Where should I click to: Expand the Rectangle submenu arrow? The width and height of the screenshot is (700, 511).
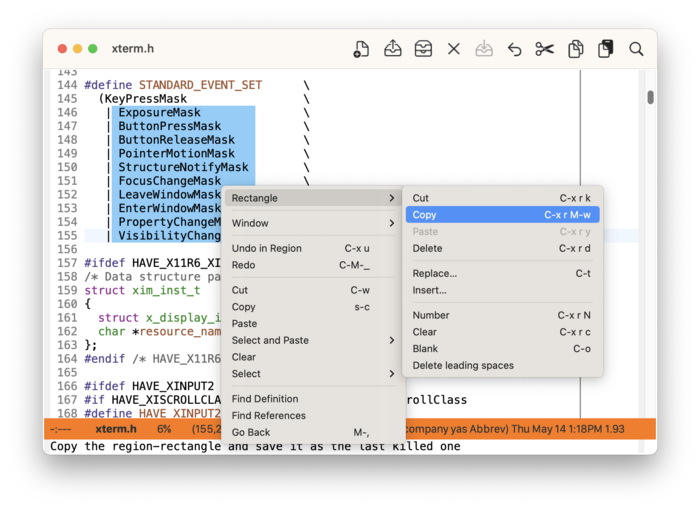click(x=392, y=198)
